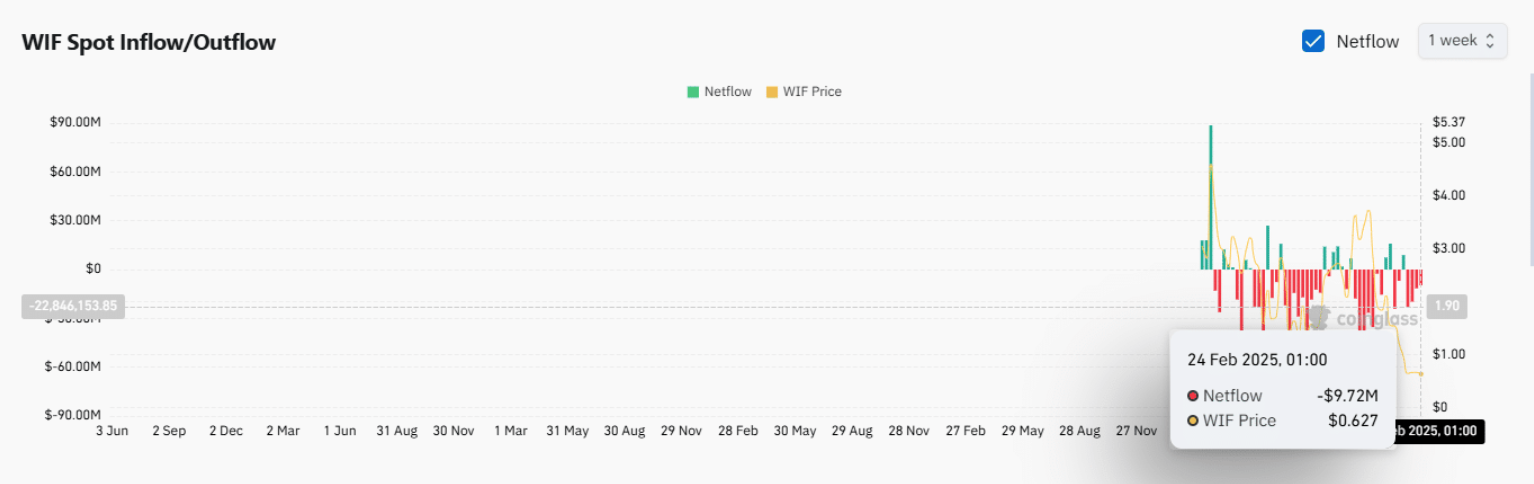Image resolution: width=1534 pixels, height=484 pixels.
Task: Click the 28 Feb x-axis date label
Action: click(x=738, y=431)
